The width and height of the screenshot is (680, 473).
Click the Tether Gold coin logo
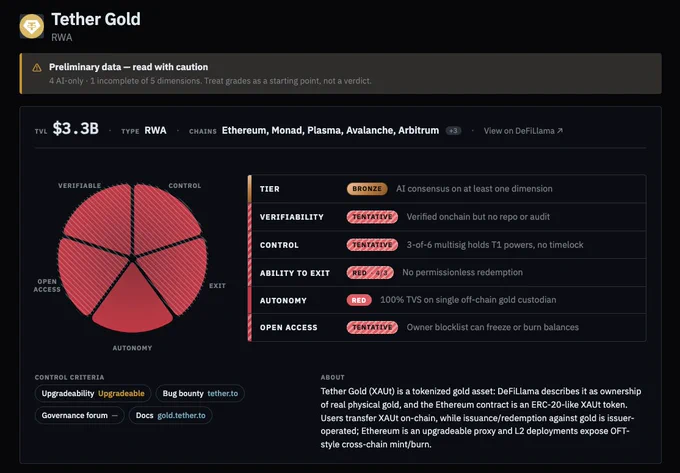pyautogui.click(x=32, y=26)
